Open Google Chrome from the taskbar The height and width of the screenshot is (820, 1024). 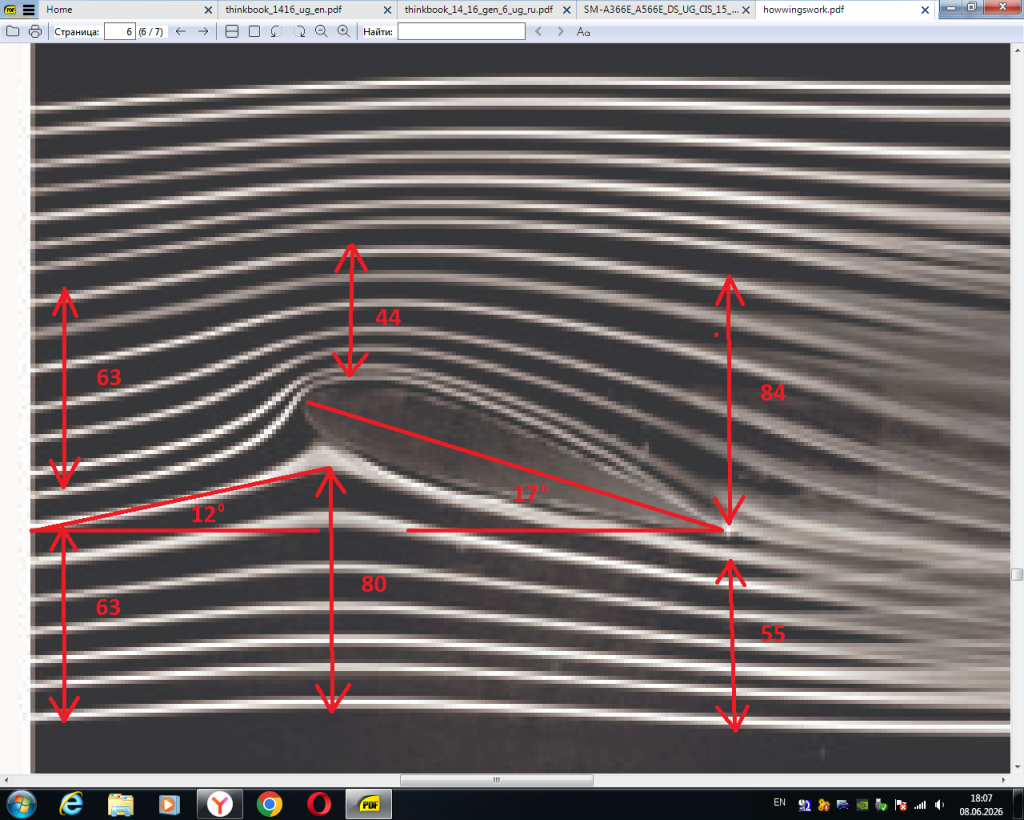(270, 804)
